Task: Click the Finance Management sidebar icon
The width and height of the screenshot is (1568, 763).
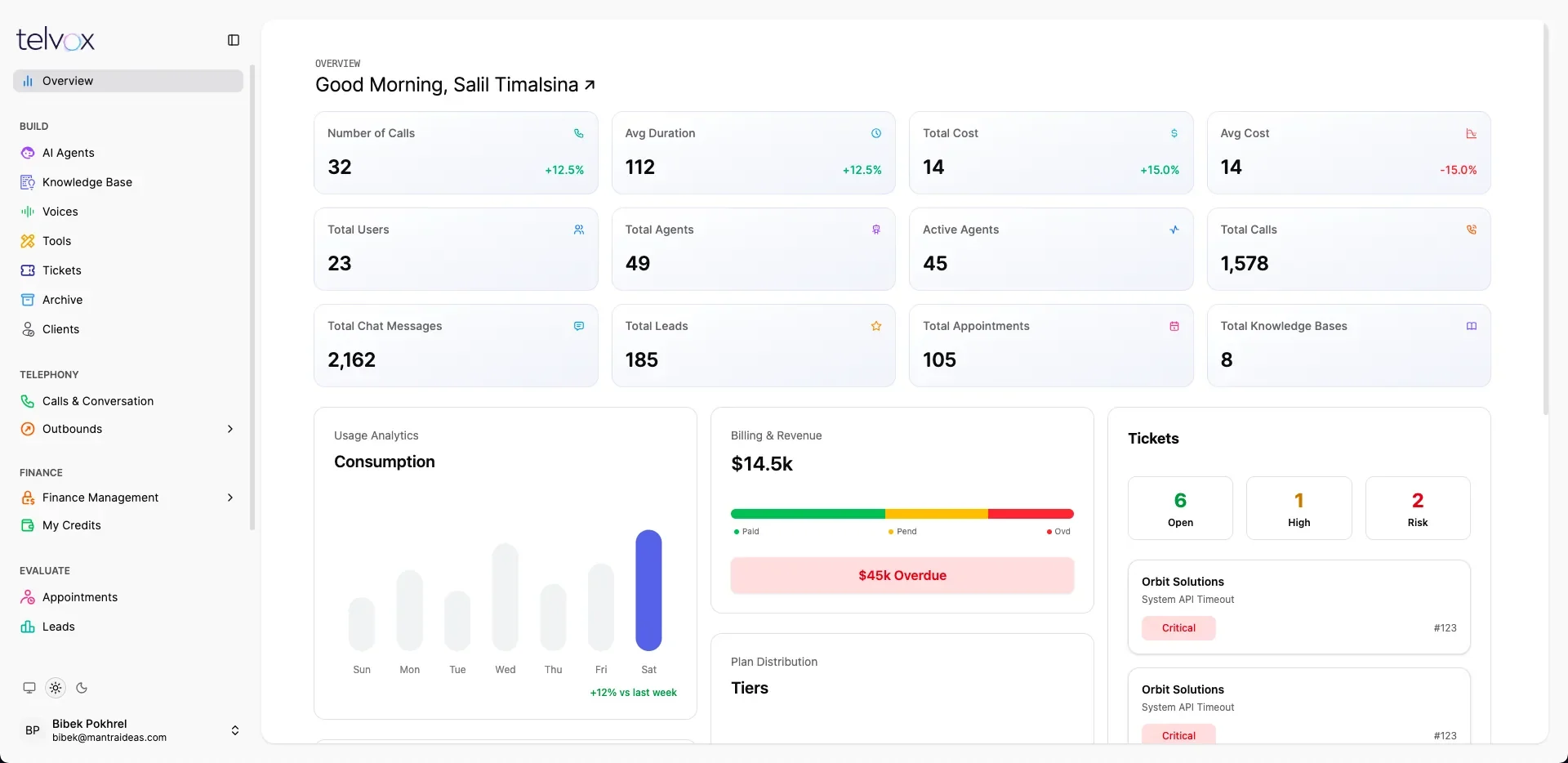Action: pyautogui.click(x=28, y=498)
